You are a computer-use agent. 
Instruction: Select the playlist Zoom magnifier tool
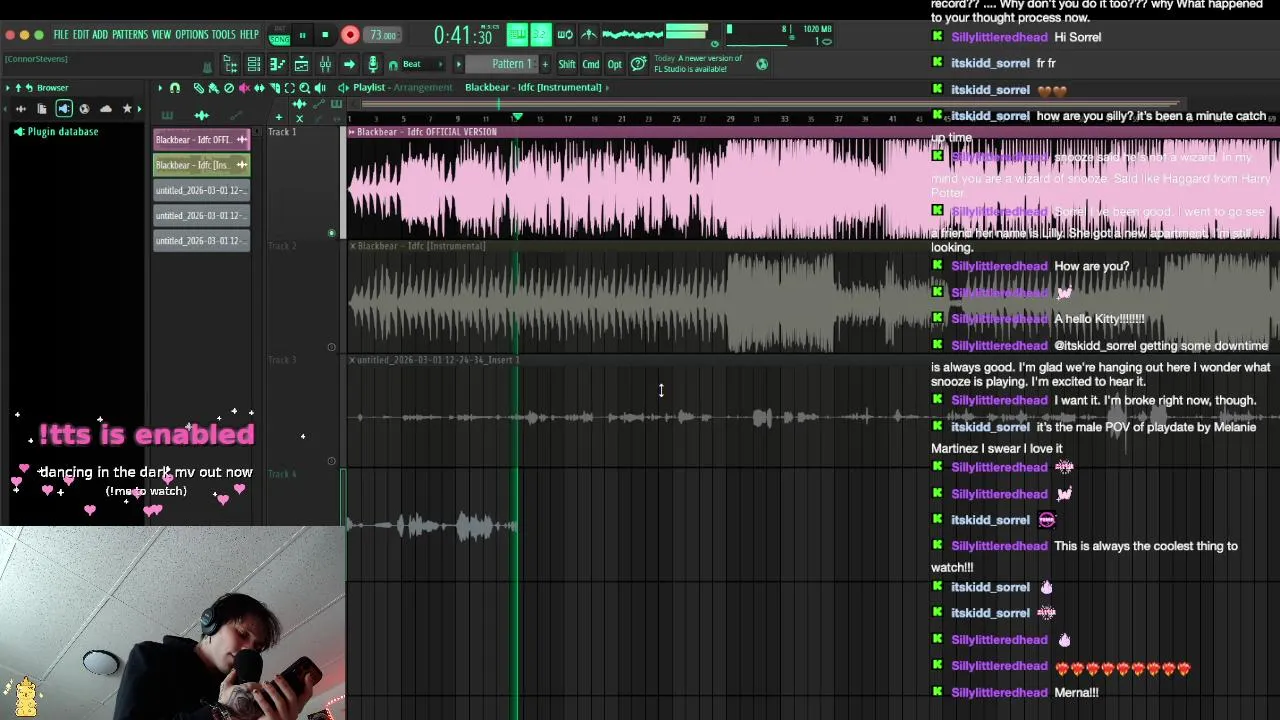pyautogui.click(x=304, y=87)
